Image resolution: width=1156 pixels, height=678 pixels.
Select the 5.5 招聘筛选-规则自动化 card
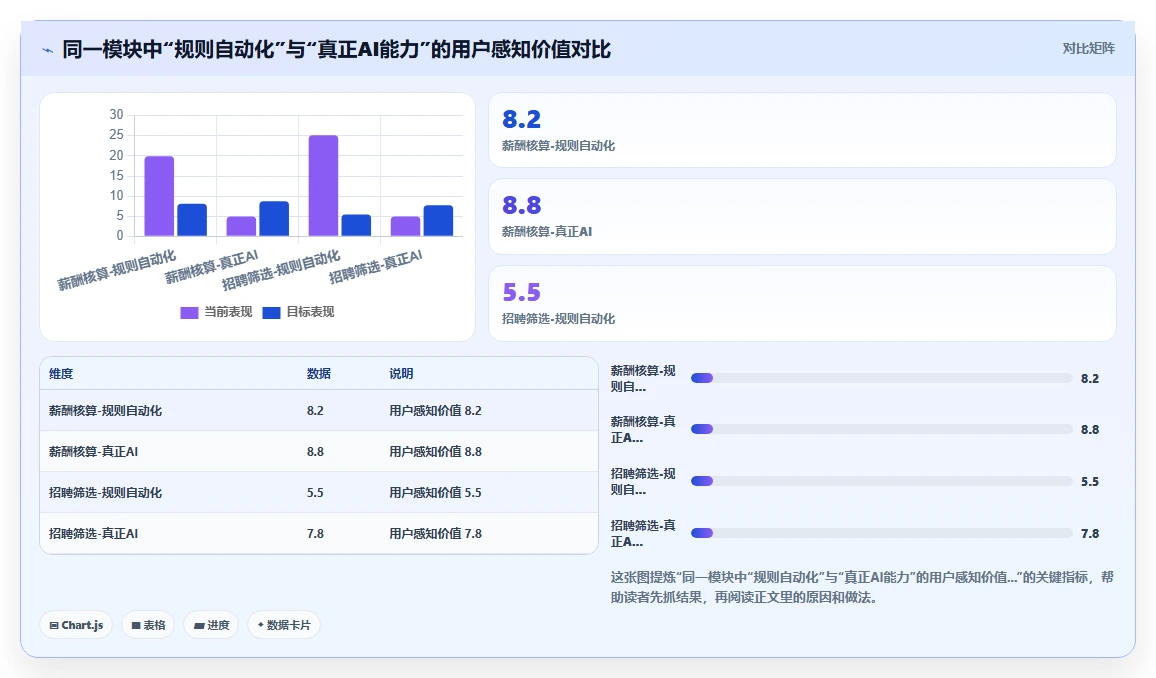pyautogui.click(x=802, y=304)
